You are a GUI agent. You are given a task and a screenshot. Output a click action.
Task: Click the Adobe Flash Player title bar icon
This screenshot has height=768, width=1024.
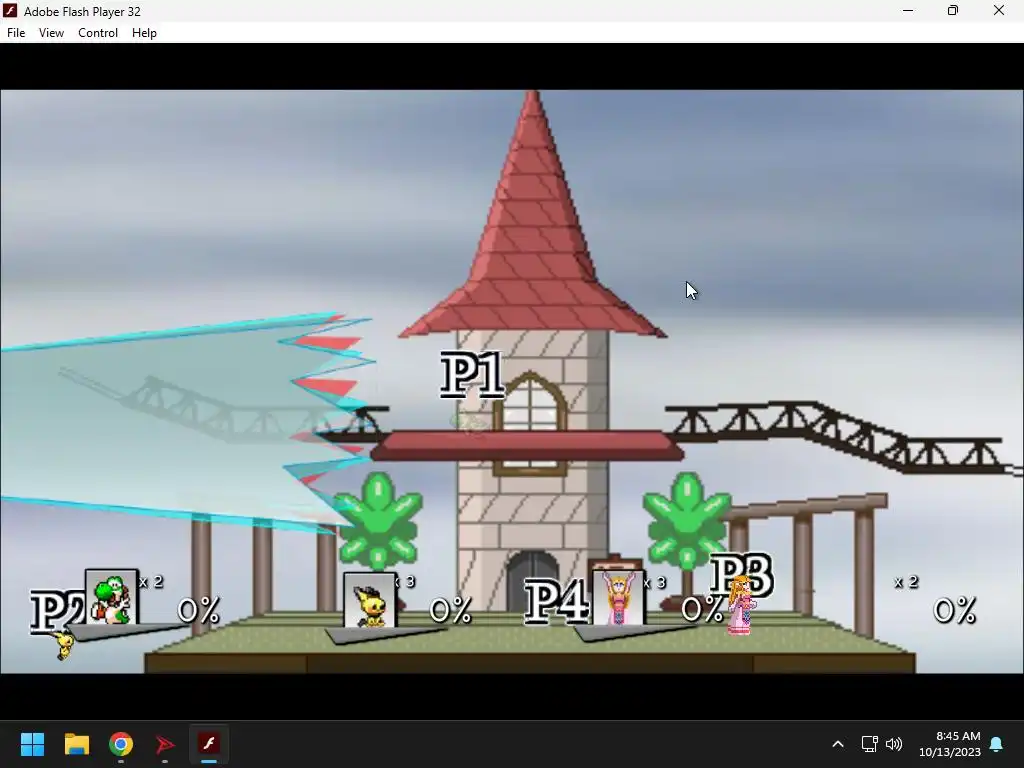10,11
